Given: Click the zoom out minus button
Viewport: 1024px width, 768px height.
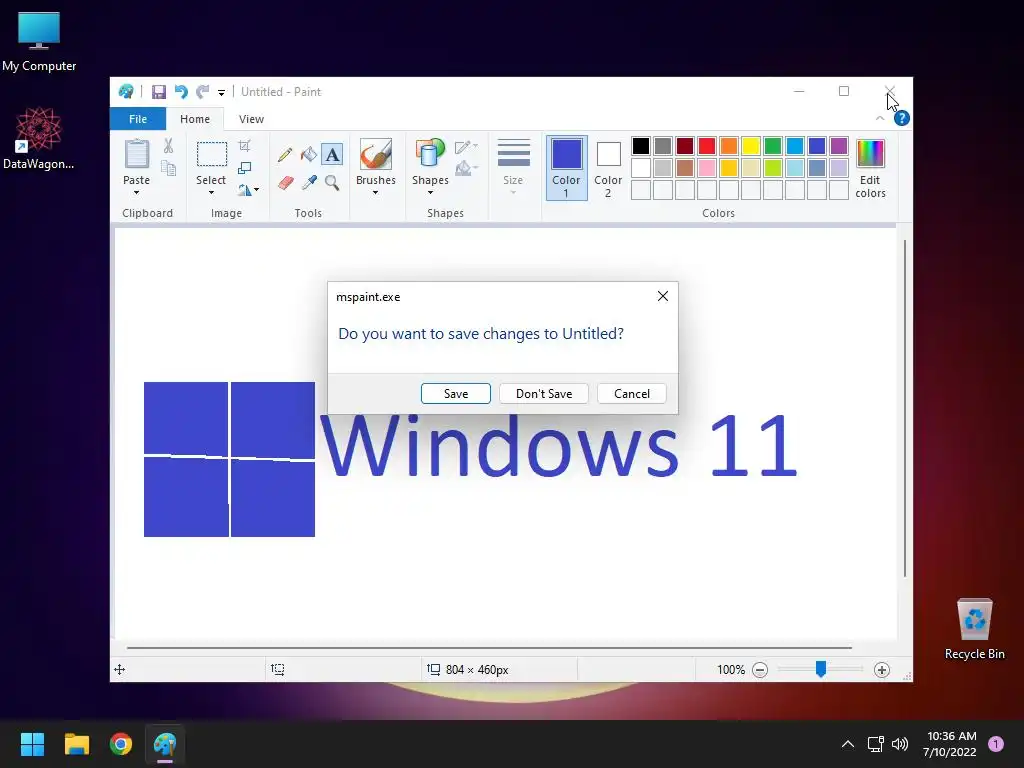Looking at the screenshot, I should pos(760,669).
